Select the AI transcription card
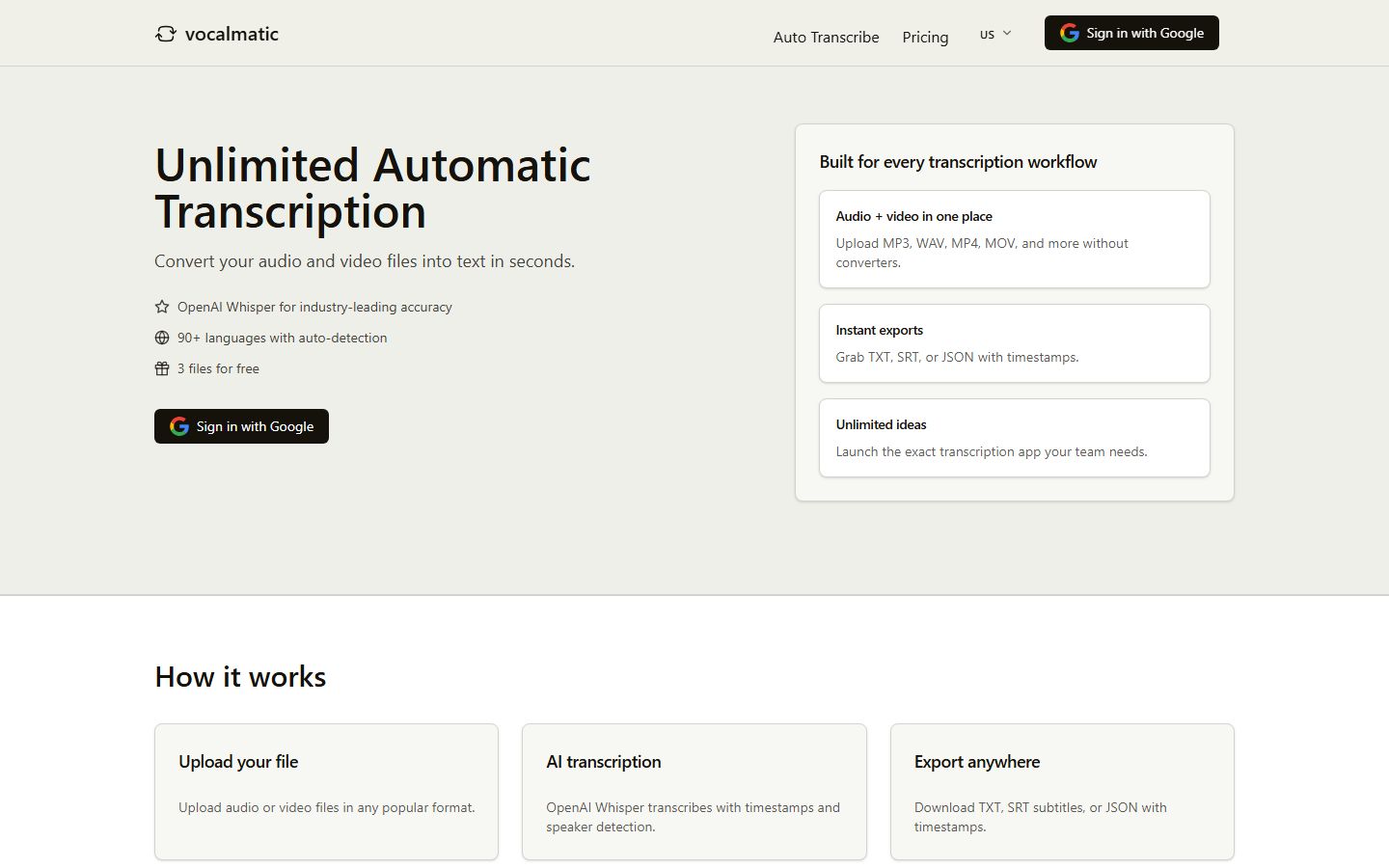1389x868 pixels. pos(694,792)
